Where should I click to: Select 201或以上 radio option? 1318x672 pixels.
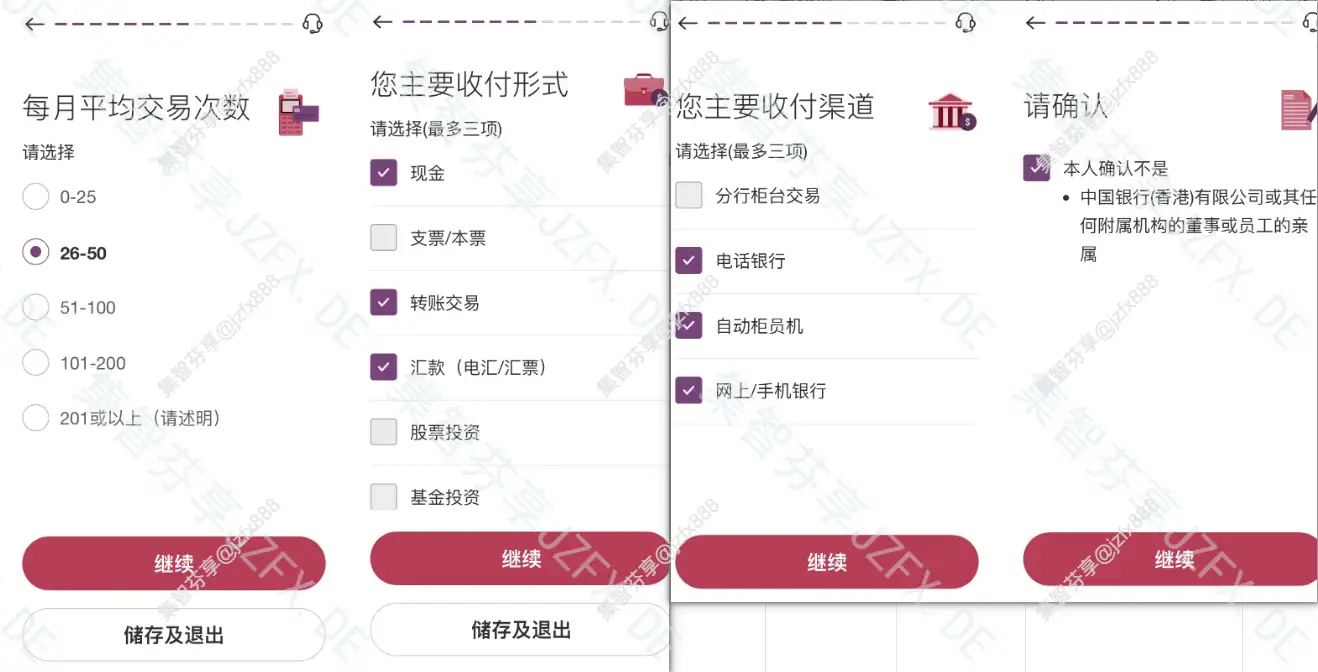(36, 418)
